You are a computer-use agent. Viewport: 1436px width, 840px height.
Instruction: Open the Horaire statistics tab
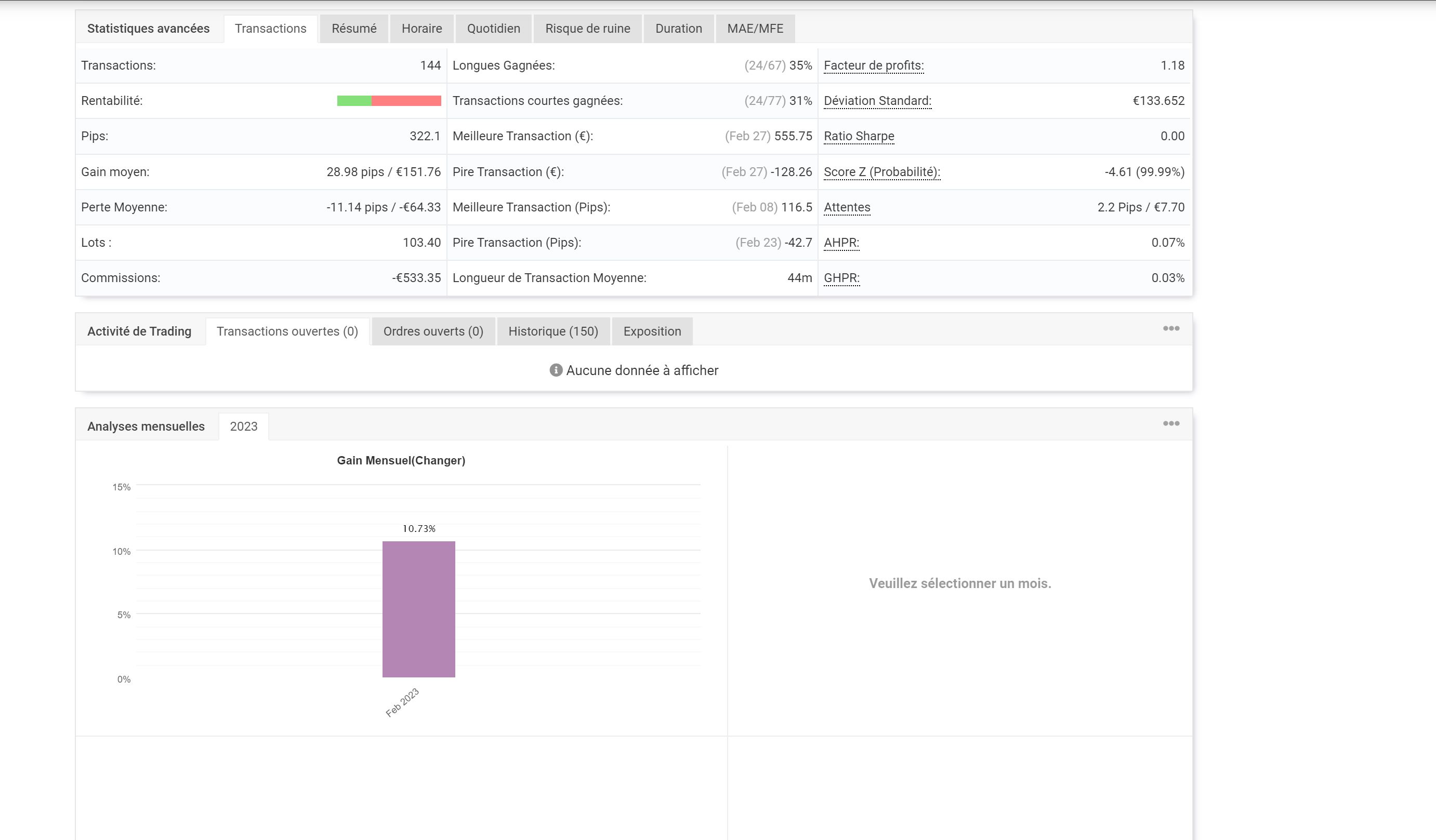coord(421,29)
